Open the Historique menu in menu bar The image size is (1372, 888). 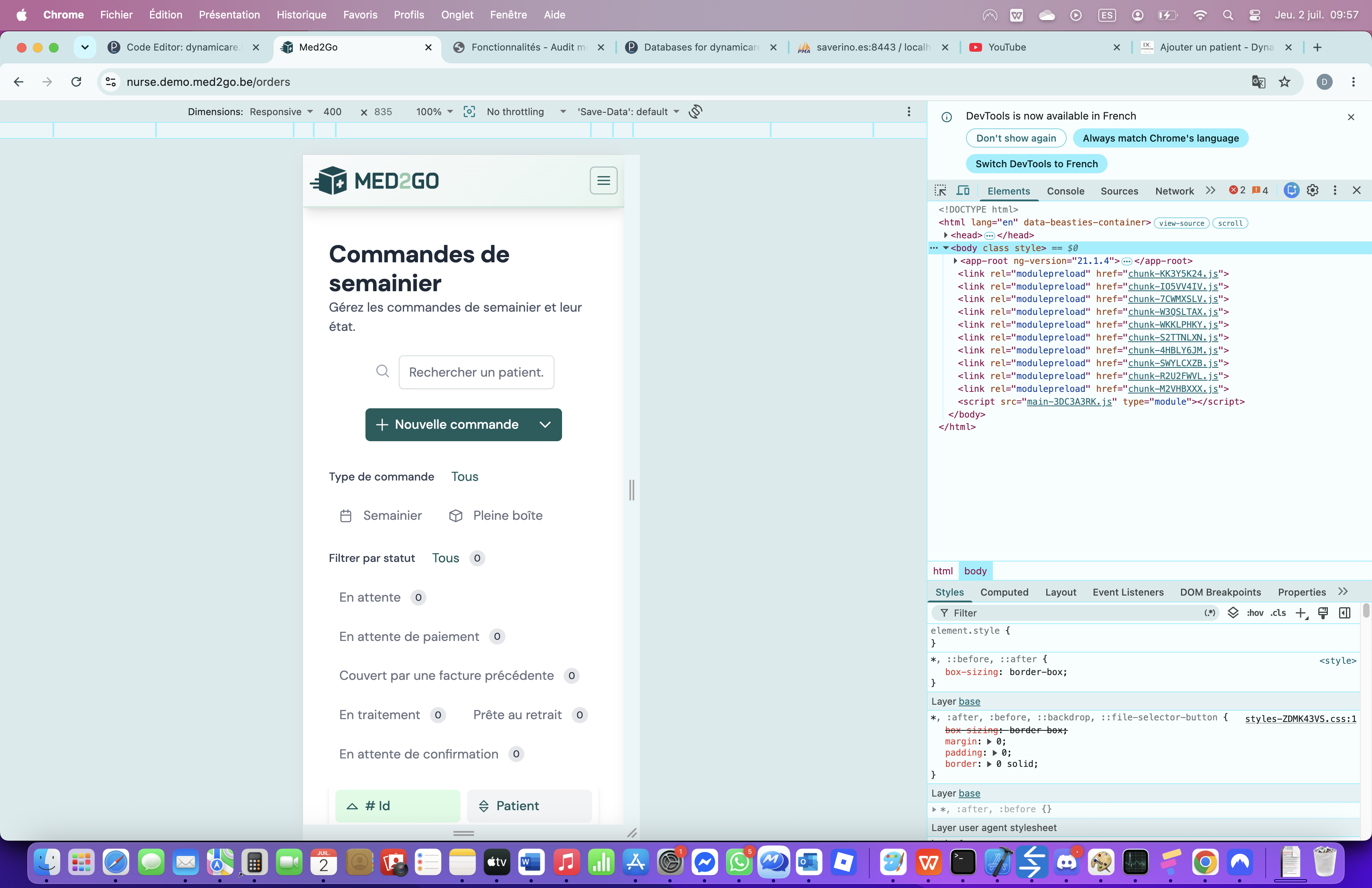tap(301, 15)
